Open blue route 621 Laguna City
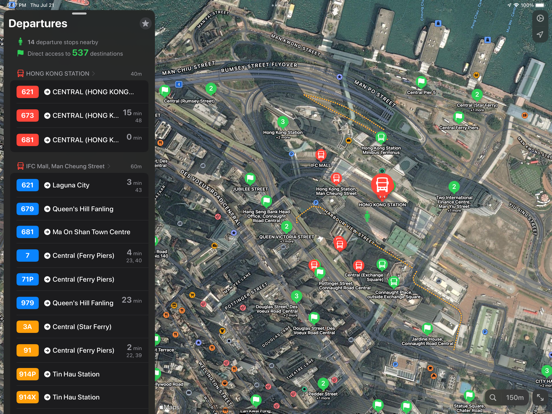This screenshot has width=552, height=414. 79,185
